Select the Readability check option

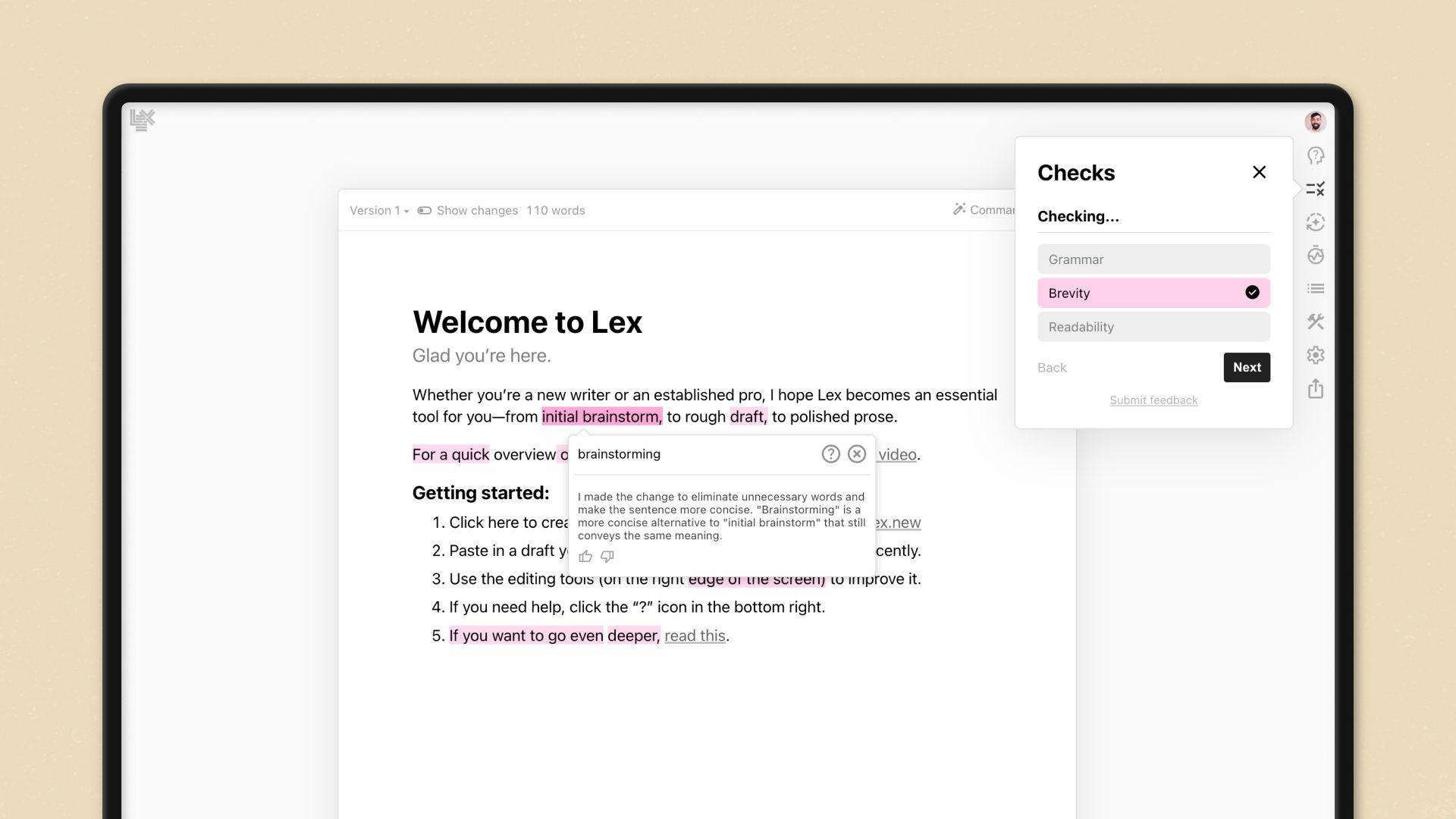point(1153,326)
